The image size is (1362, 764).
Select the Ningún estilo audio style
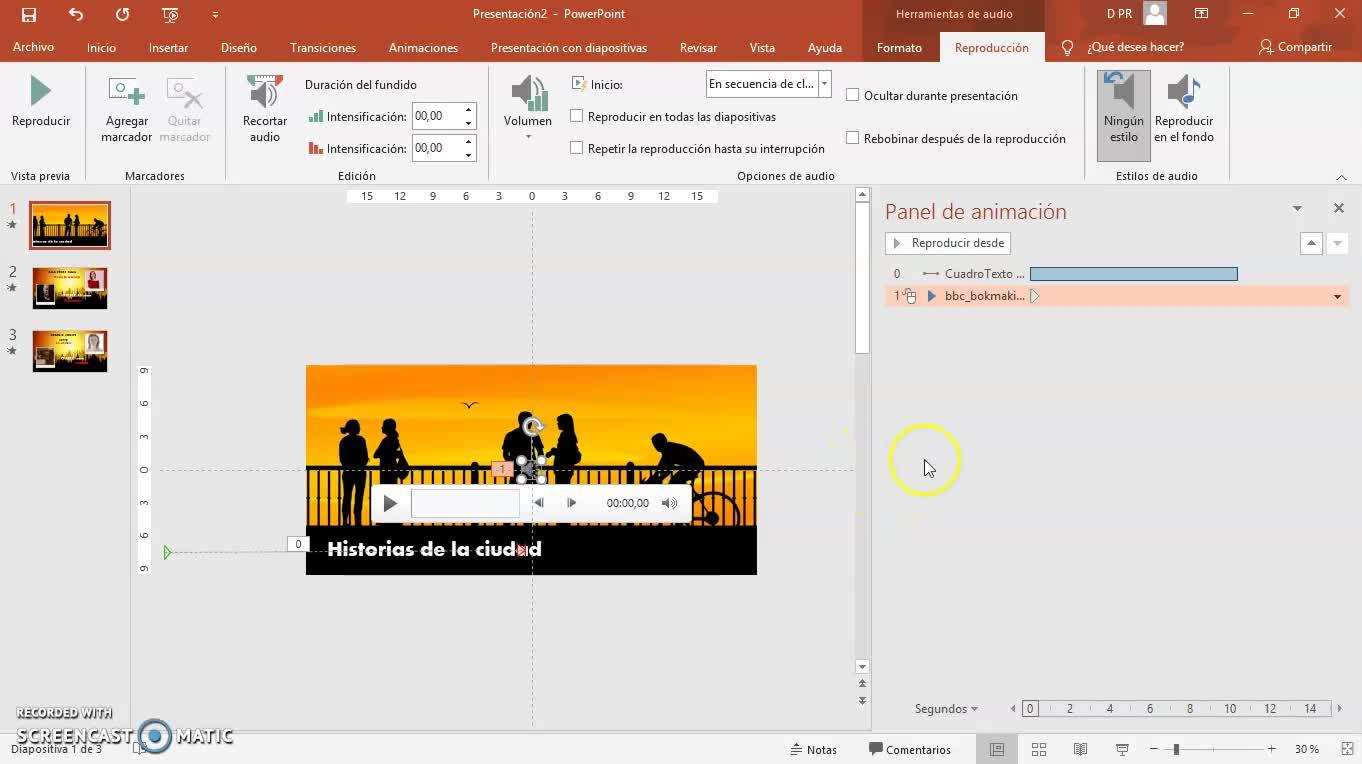tap(1123, 94)
